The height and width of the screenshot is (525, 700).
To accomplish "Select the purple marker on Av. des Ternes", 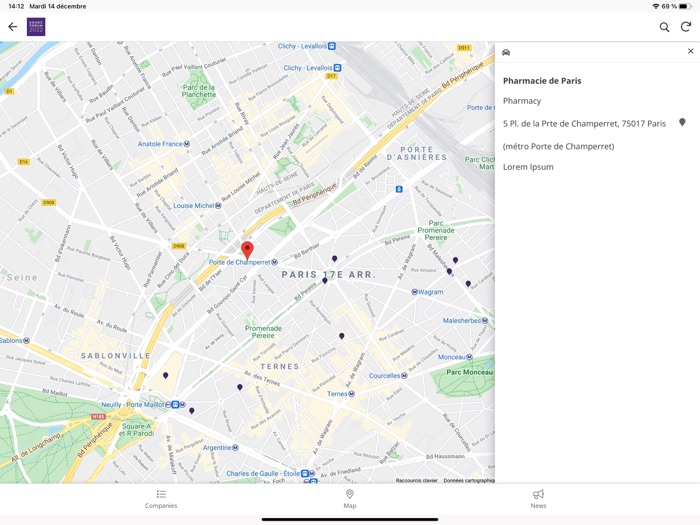I will click(x=240, y=387).
